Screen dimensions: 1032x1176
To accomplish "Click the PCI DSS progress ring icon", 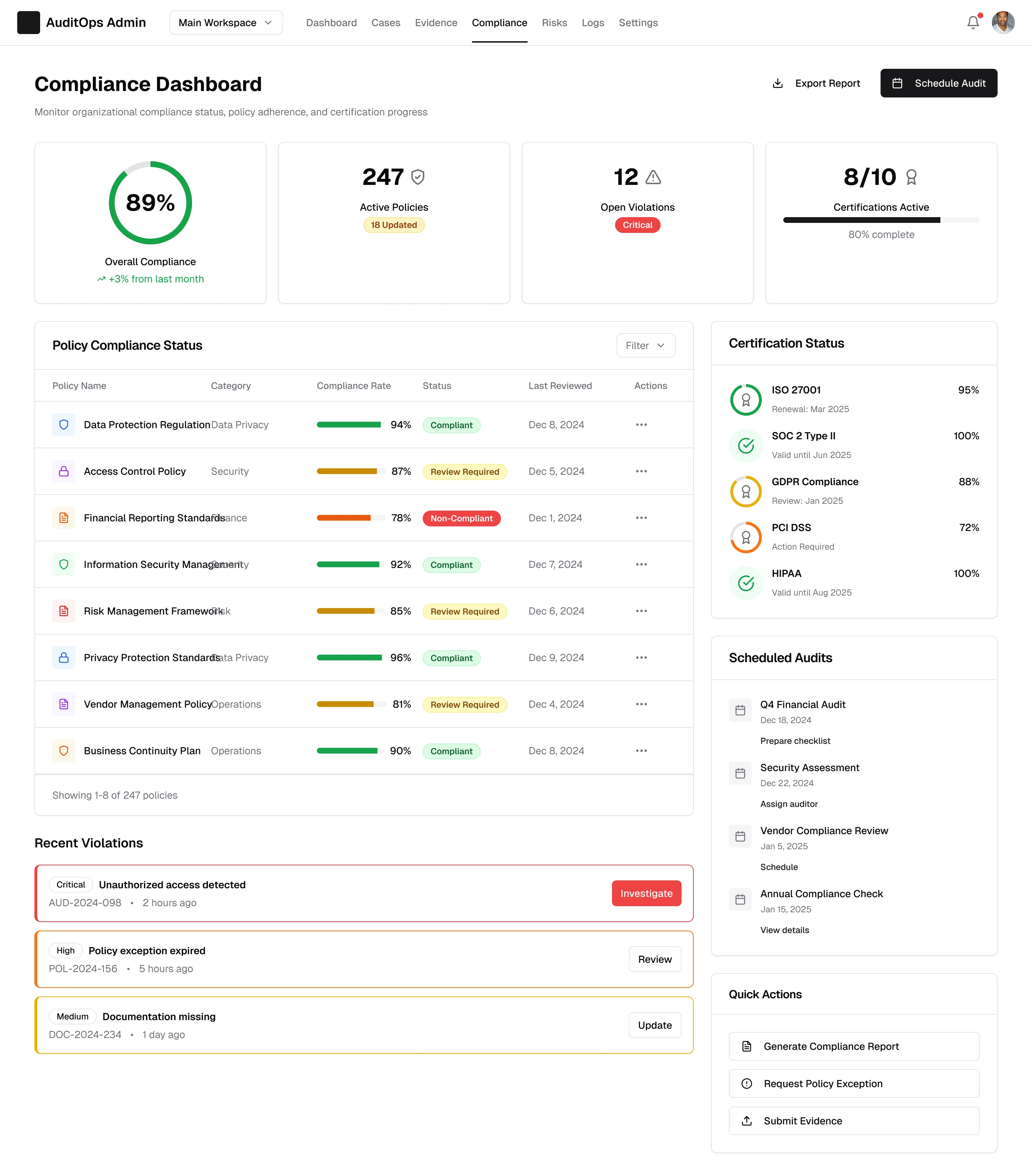I will coord(746,537).
